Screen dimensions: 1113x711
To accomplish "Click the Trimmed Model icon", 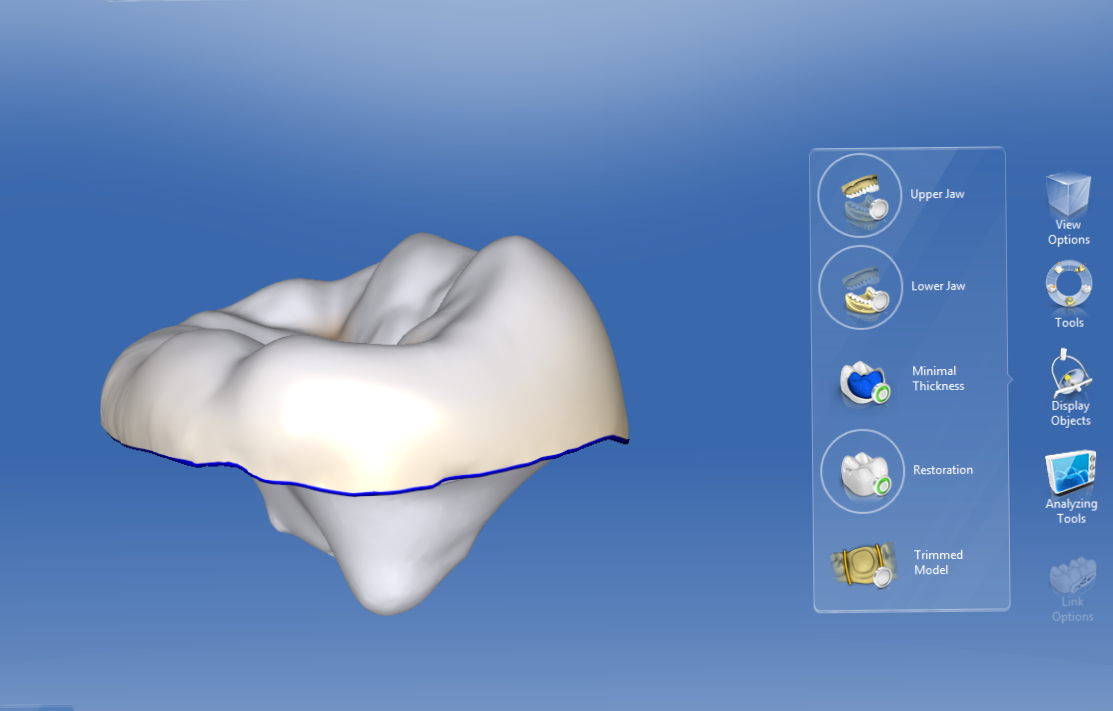I will point(861,563).
